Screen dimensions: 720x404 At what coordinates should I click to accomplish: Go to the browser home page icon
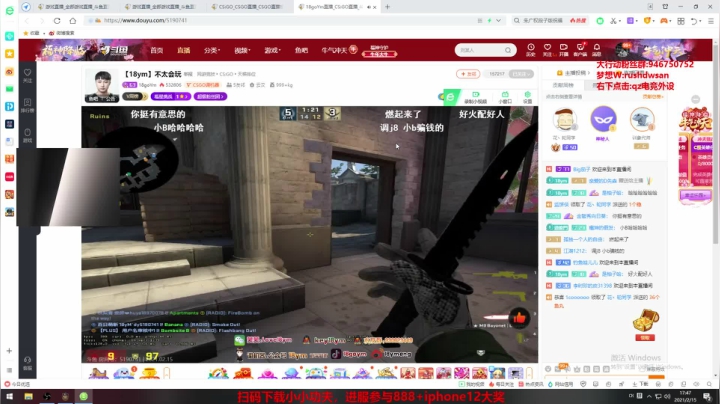[73, 21]
